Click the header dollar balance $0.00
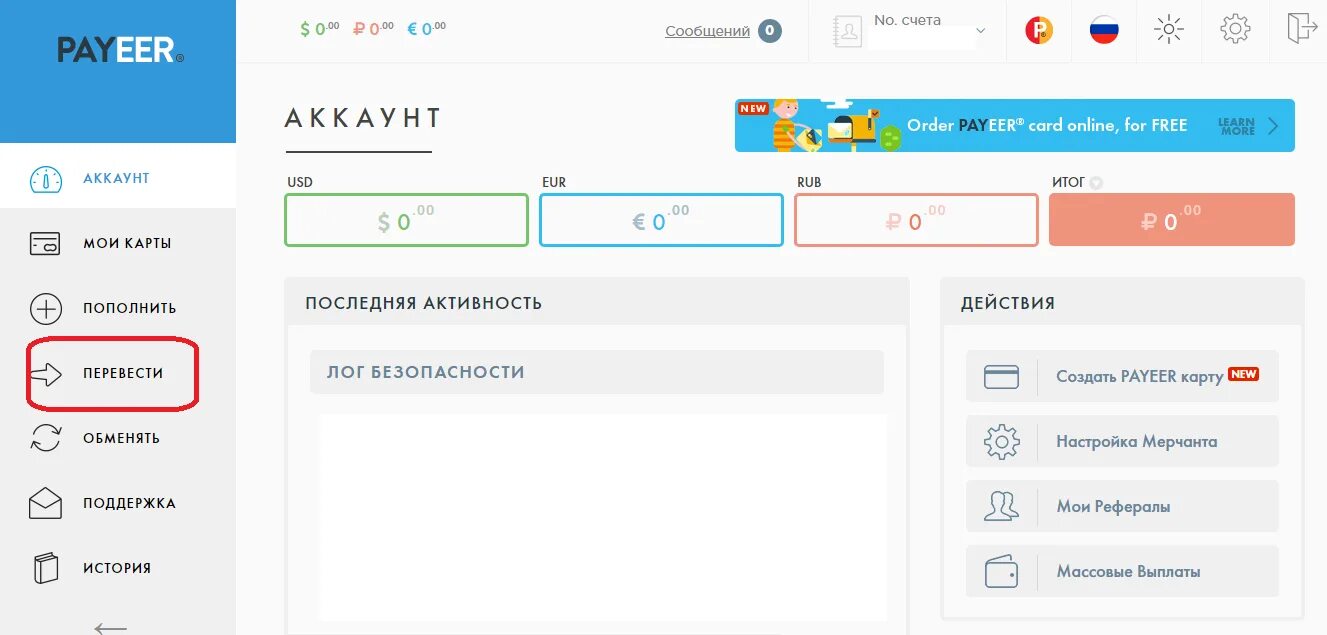The image size is (1327, 635). [319, 29]
